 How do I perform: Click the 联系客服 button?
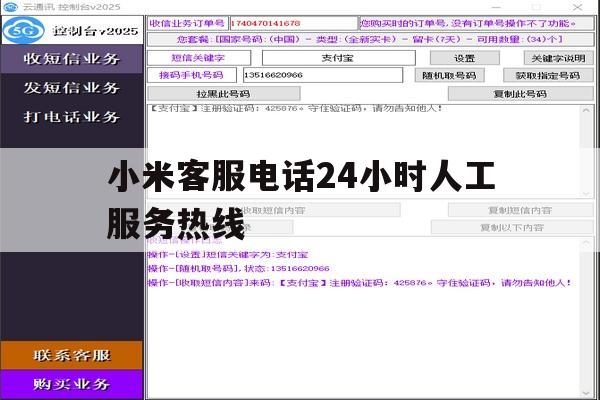pyautogui.click(x=72, y=355)
